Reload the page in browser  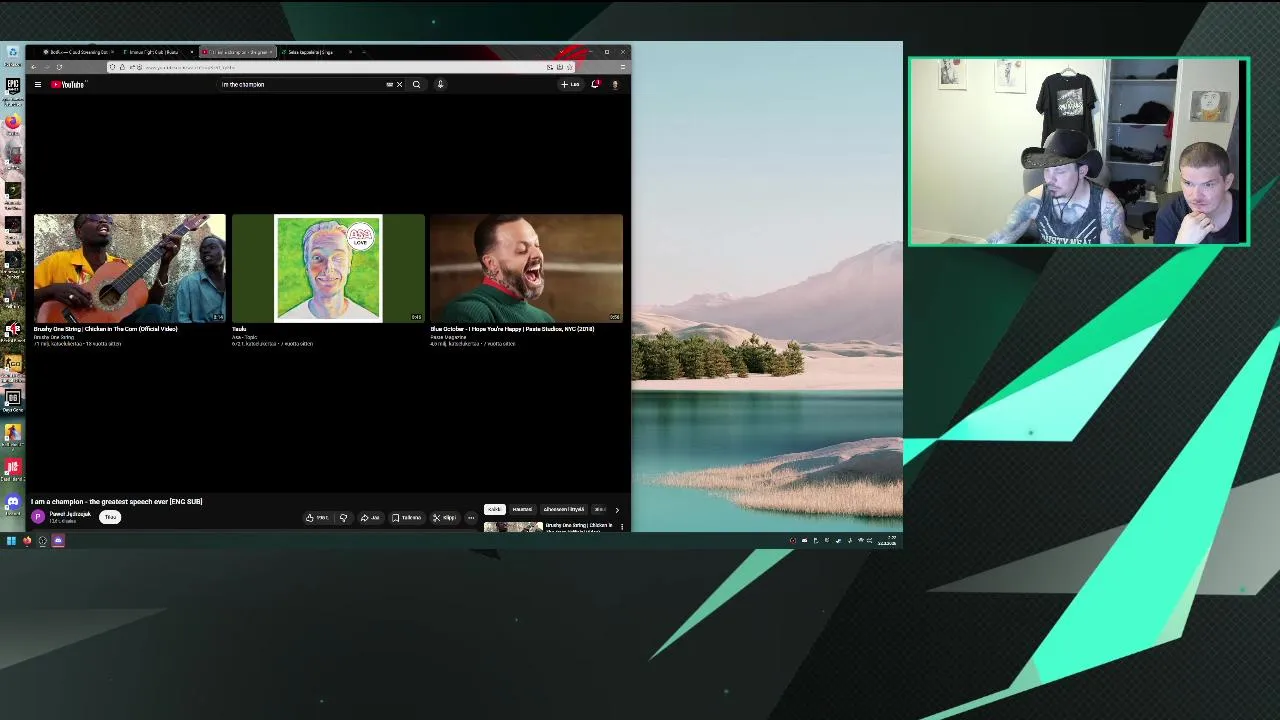(x=59, y=67)
